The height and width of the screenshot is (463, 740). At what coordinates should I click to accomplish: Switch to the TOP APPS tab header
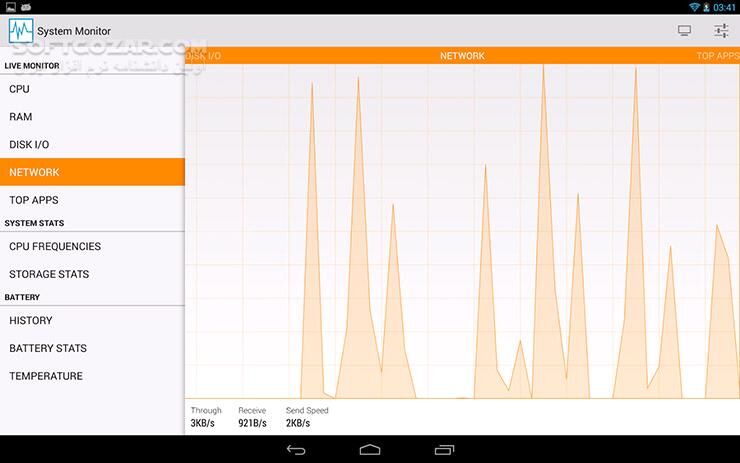718,56
